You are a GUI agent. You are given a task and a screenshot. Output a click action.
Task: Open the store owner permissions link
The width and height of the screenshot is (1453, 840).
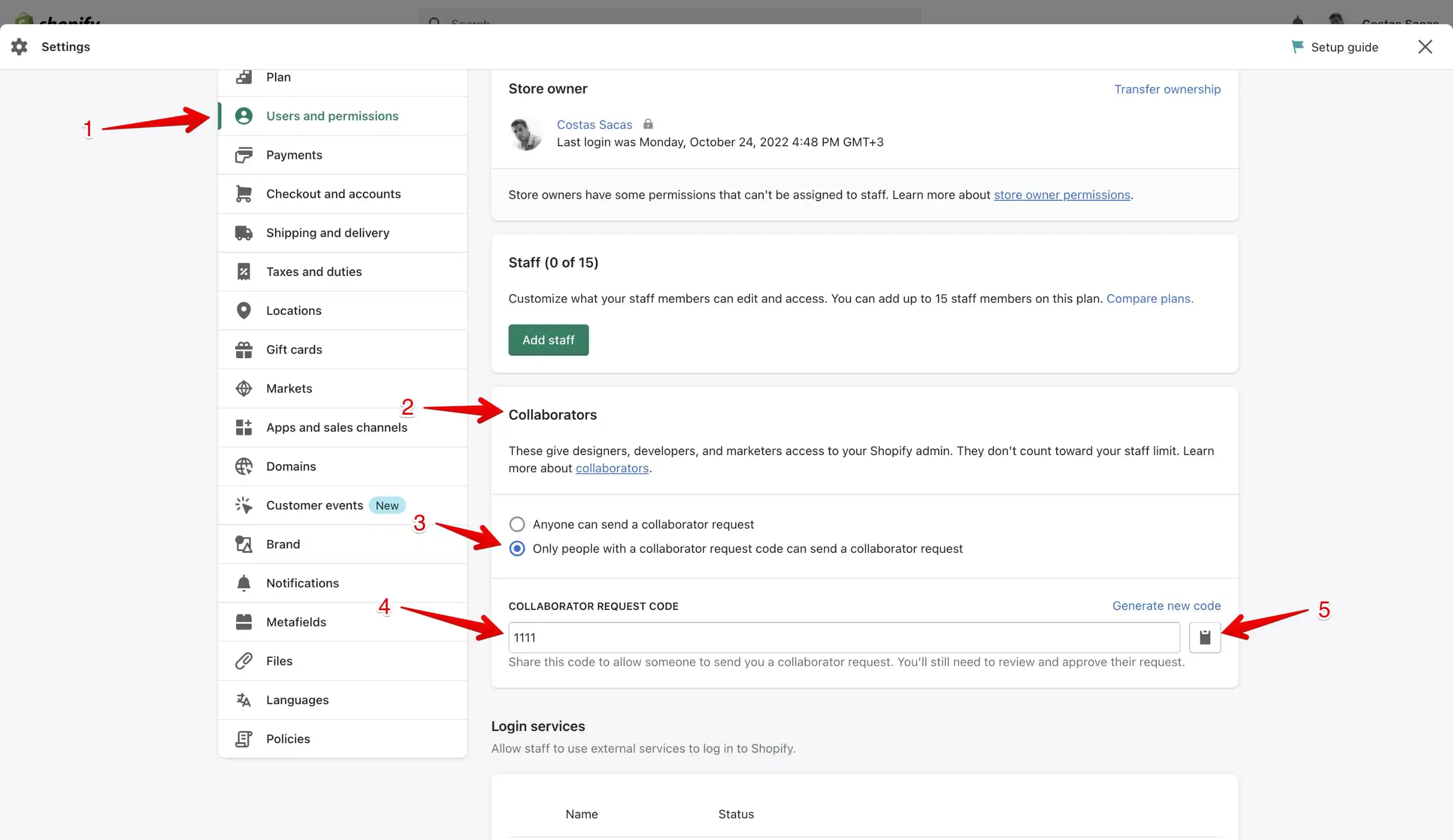(x=1061, y=194)
